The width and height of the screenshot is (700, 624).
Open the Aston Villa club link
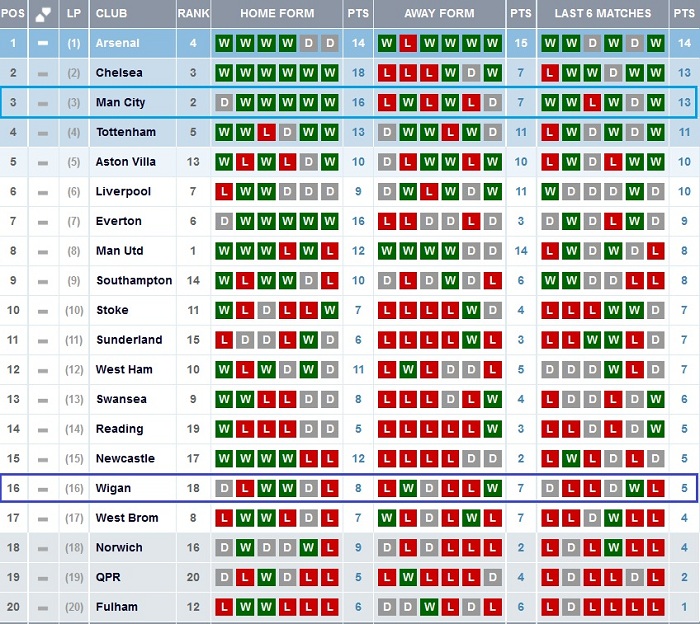click(125, 162)
